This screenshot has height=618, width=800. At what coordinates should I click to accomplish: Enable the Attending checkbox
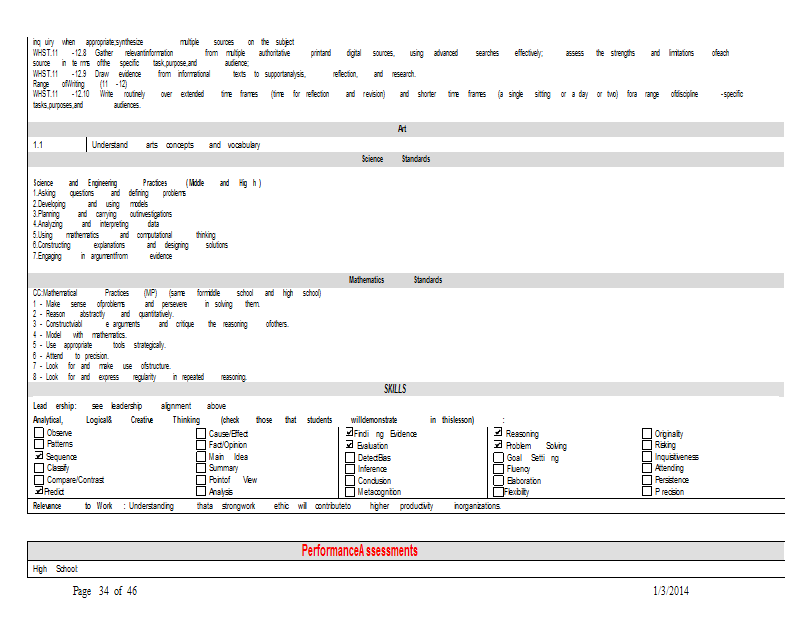pyautogui.click(x=647, y=467)
